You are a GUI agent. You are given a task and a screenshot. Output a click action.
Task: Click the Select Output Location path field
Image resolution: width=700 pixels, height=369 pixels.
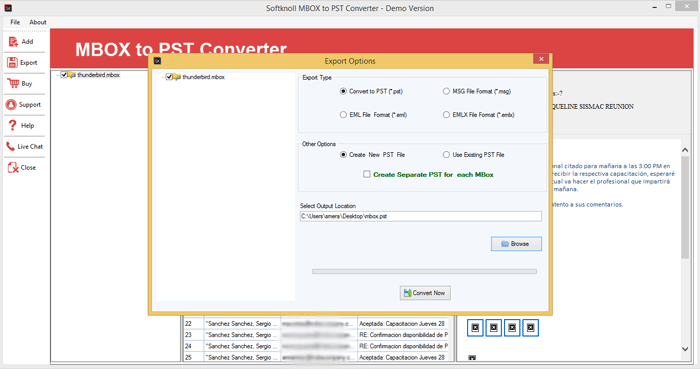(x=421, y=216)
